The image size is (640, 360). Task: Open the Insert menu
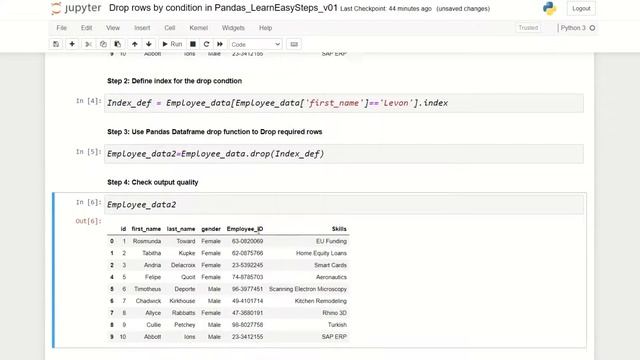pyautogui.click(x=142, y=28)
